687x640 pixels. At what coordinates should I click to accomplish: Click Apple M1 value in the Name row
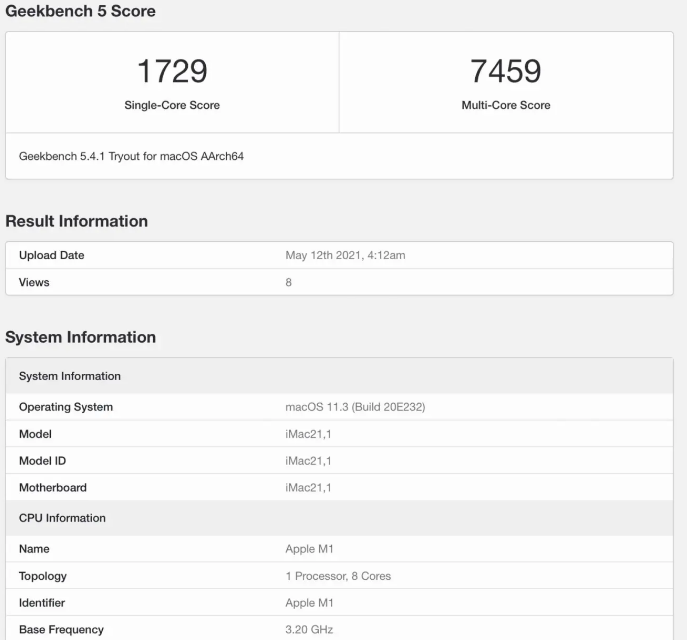click(309, 549)
